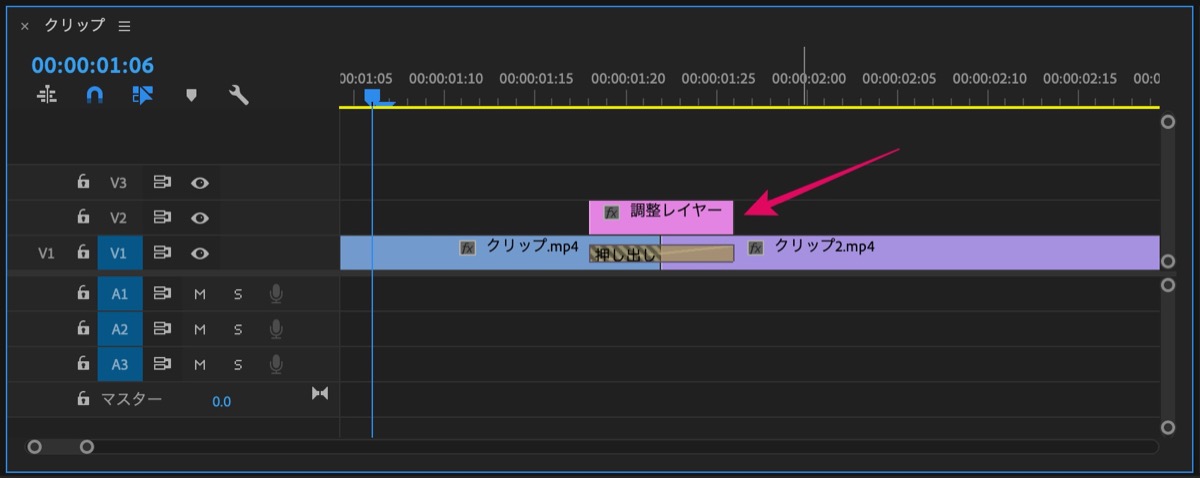Mute track A2 with M
Viewport: 1200px width, 478px height.
pos(200,329)
